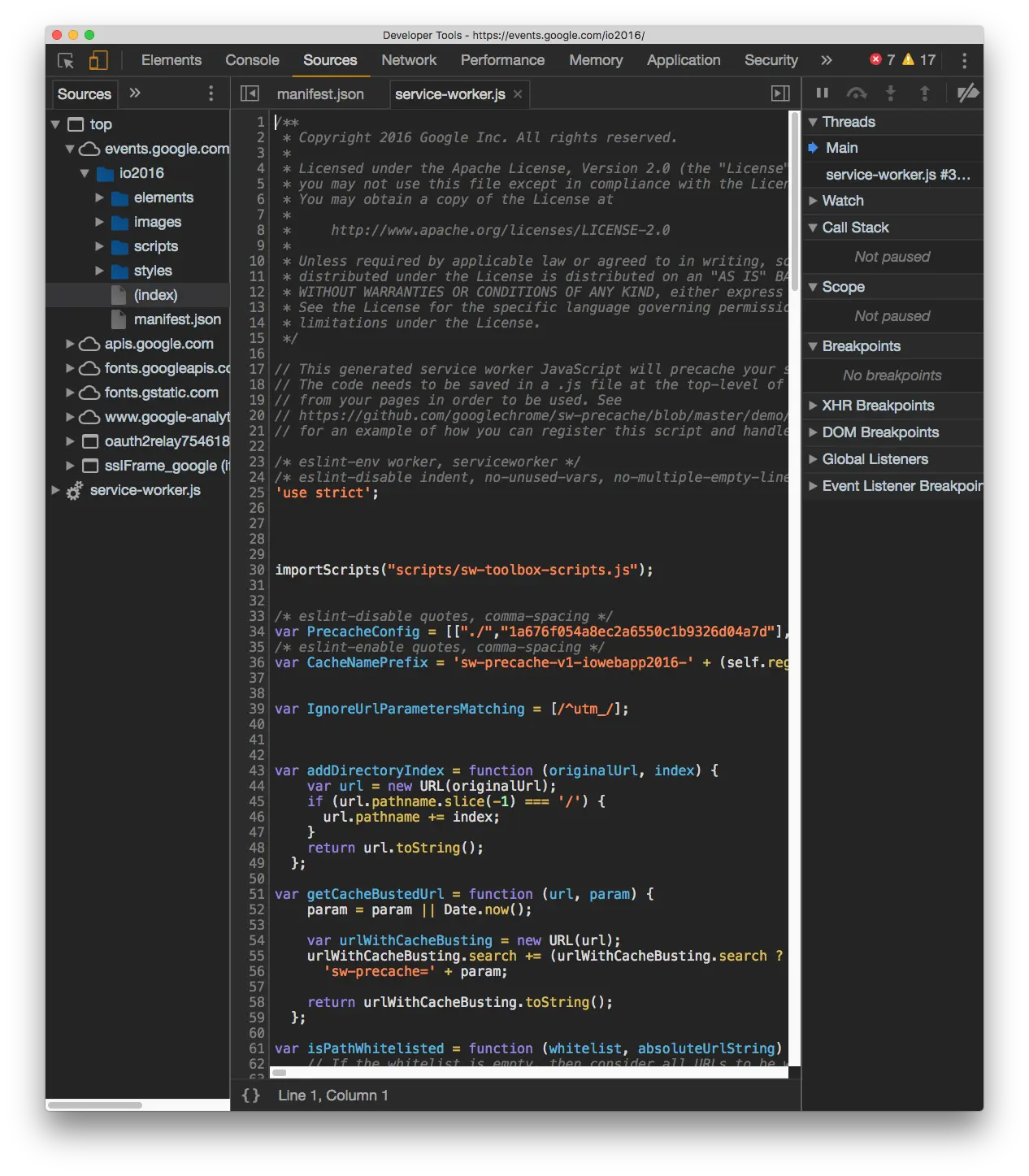Click the red error count badge
The height and width of the screenshot is (1176, 1029).
tap(875, 59)
